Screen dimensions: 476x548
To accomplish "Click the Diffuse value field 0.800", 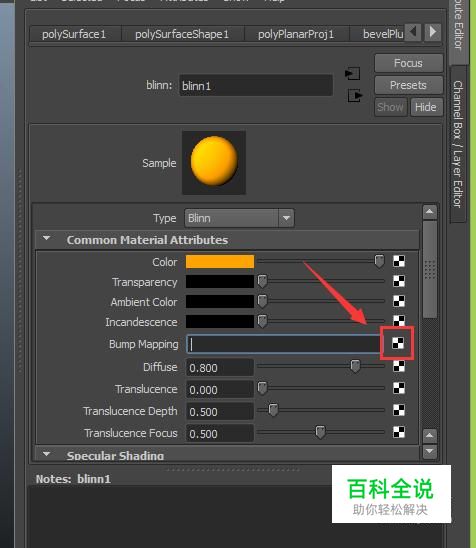I will (220, 368).
